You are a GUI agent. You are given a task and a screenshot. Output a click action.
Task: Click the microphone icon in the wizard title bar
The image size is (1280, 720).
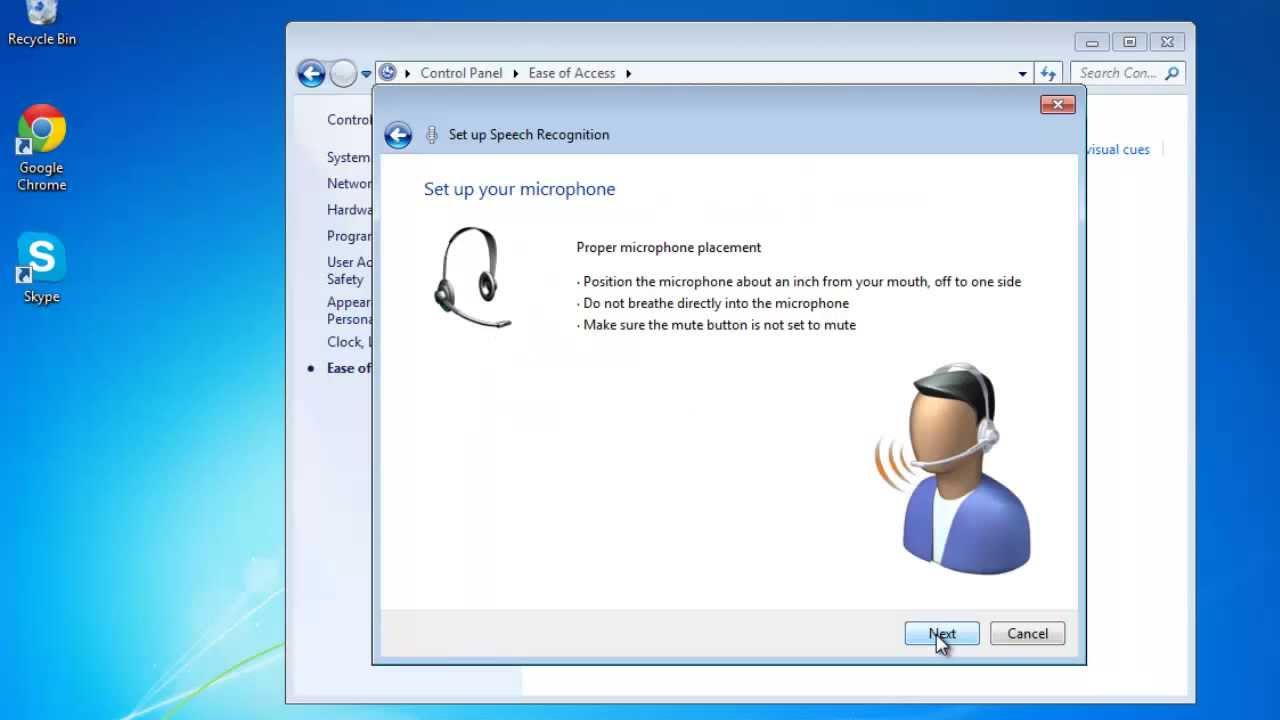[431, 134]
